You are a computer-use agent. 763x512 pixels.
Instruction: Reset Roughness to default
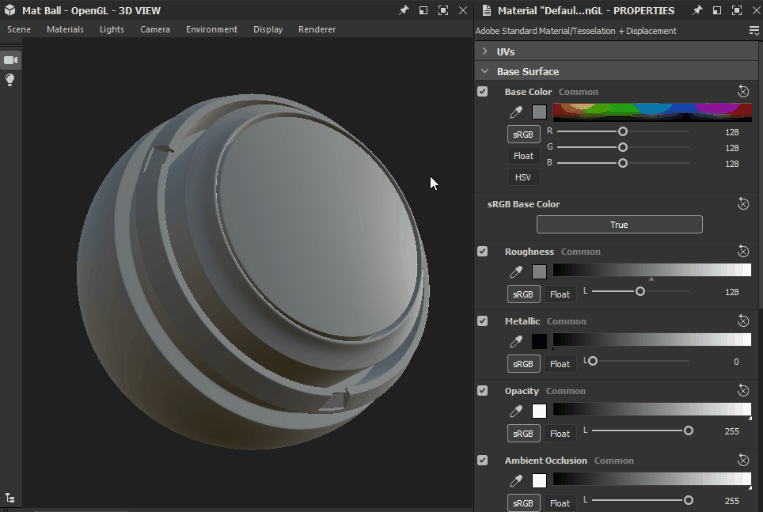[x=743, y=251]
